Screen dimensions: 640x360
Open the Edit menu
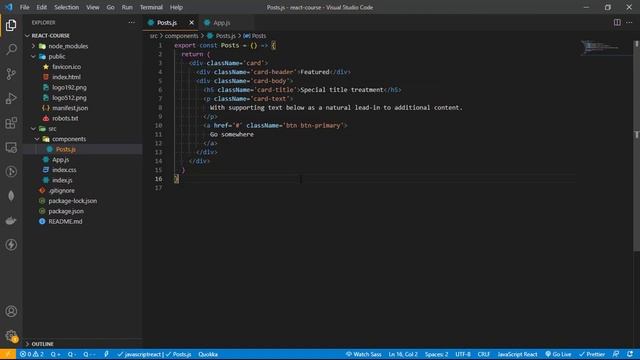(42, 7)
